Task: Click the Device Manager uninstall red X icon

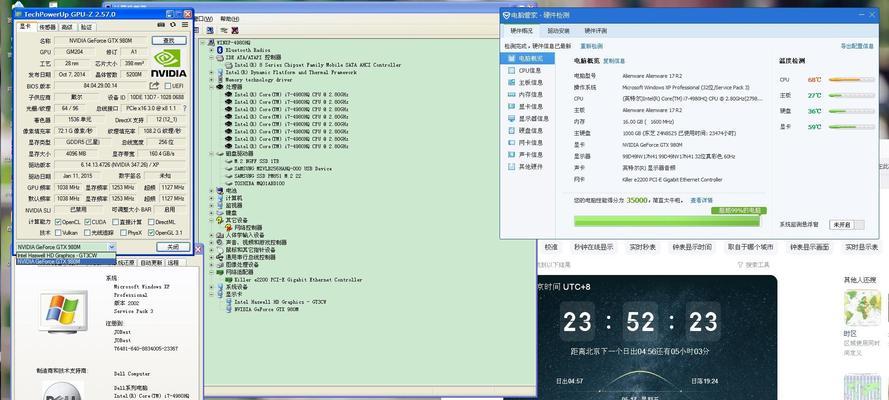Action: [x=235, y=30]
